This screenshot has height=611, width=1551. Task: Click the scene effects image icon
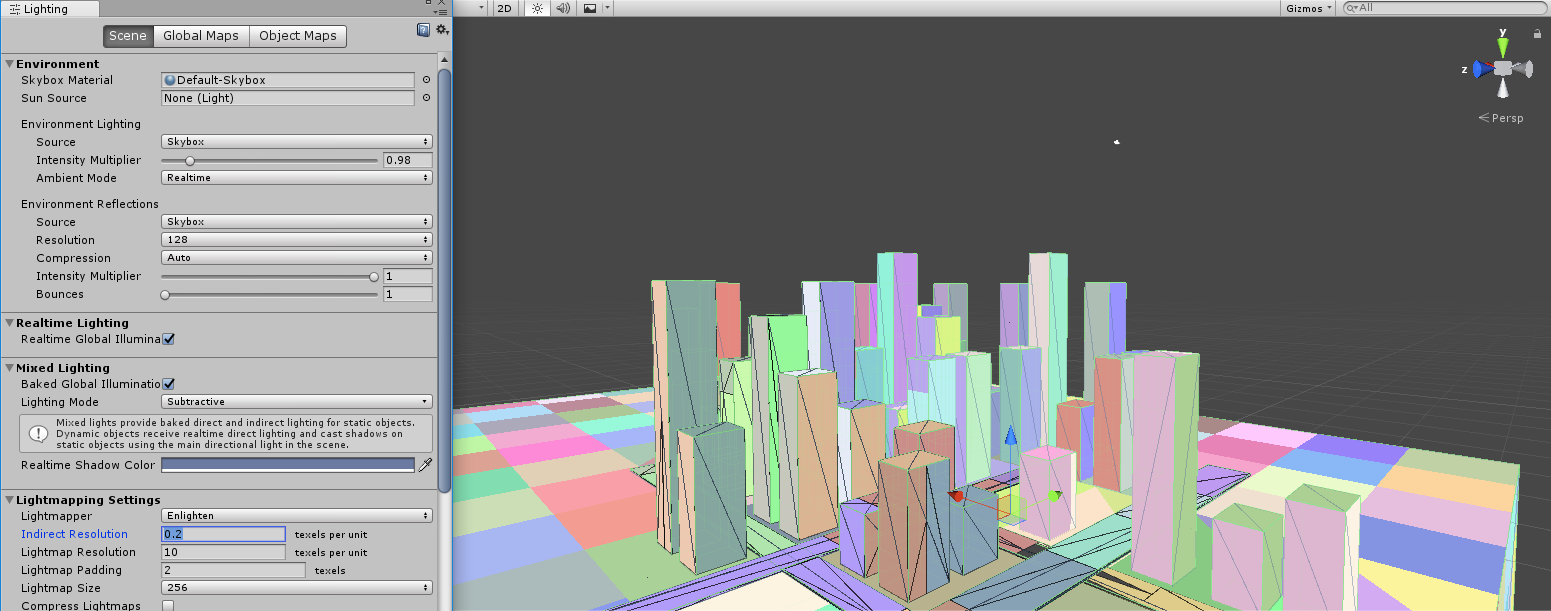click(590, 8)
